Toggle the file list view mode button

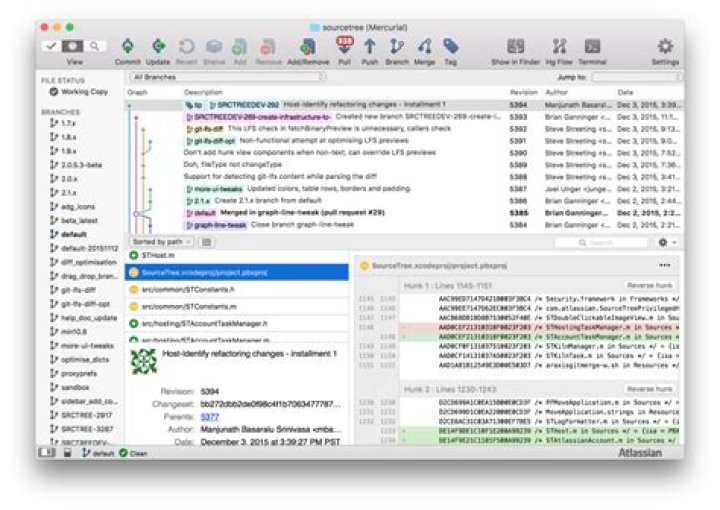point(207,241)
